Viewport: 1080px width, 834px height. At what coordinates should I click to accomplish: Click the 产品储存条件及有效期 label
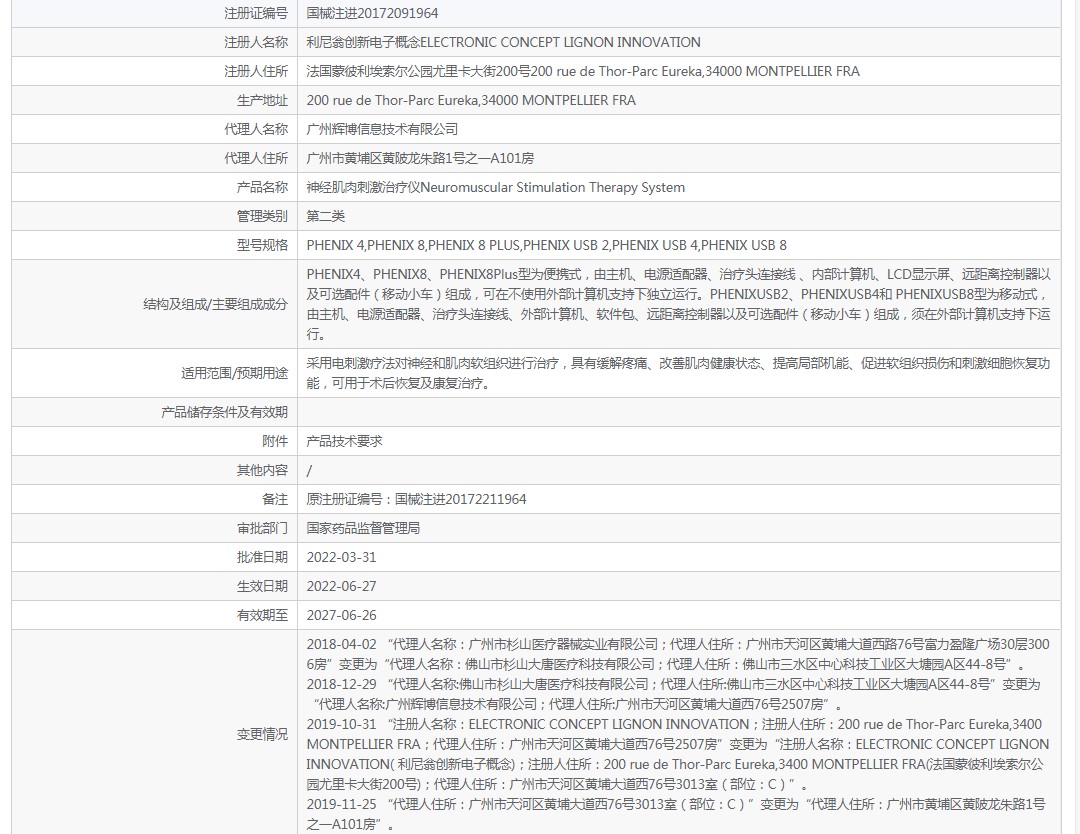(224, 412)
